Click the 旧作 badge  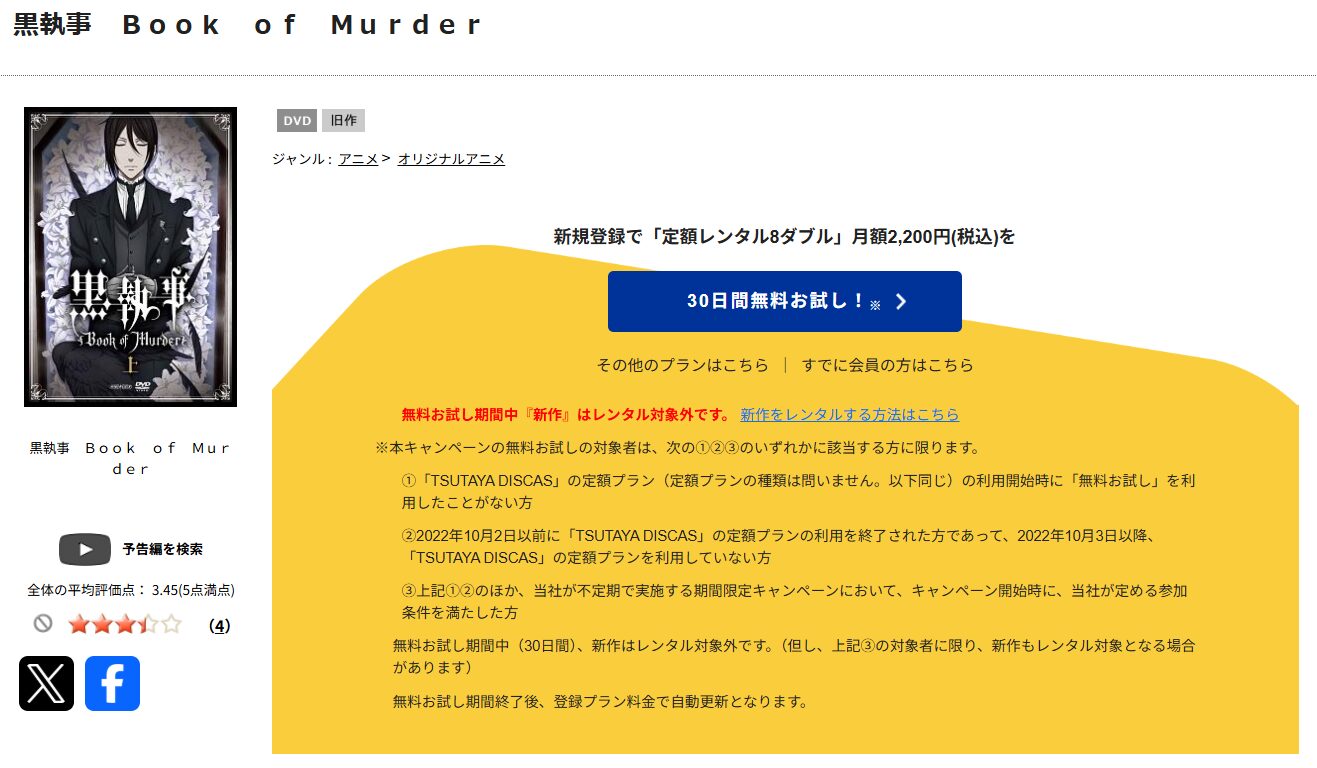(x=343, y=121)
